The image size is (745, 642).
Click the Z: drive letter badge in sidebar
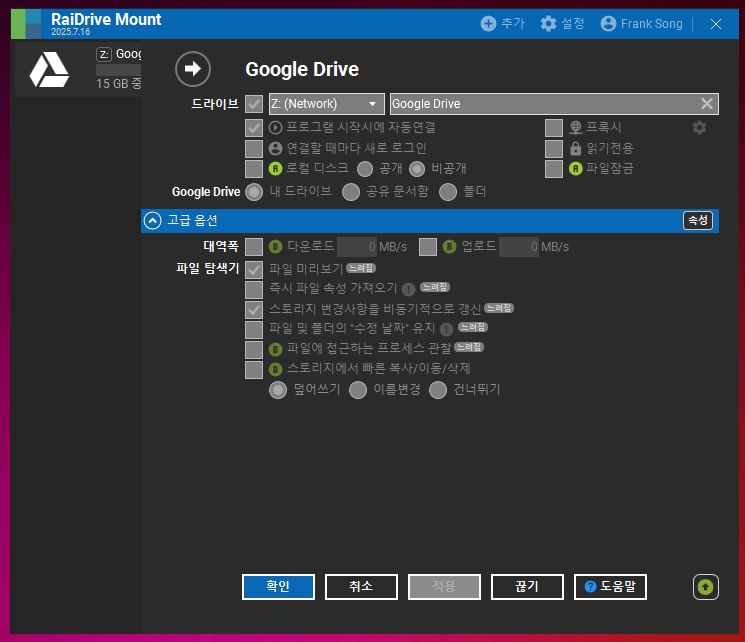104,54
